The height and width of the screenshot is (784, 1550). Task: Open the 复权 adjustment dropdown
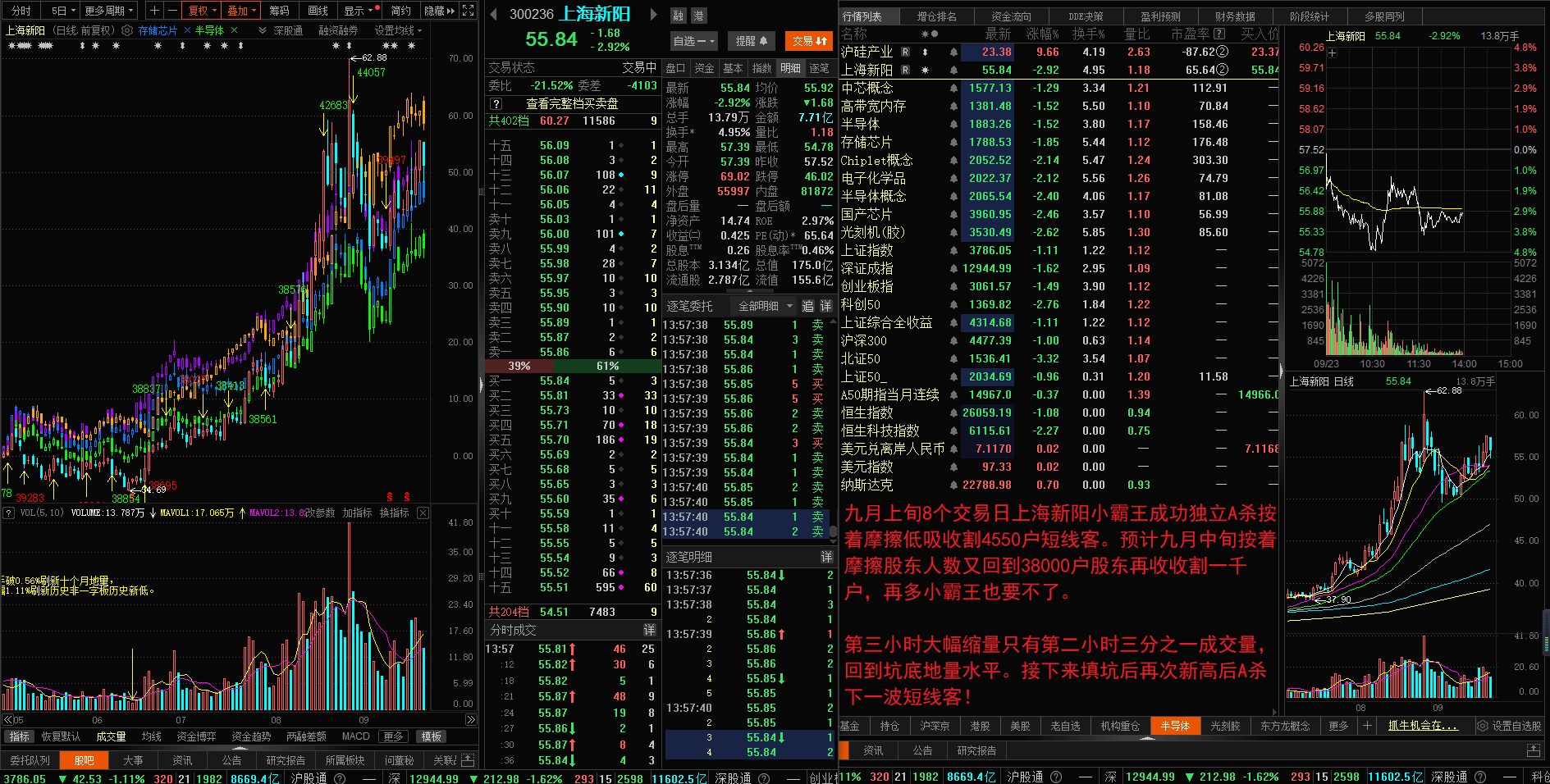click(x=202, y=11)
